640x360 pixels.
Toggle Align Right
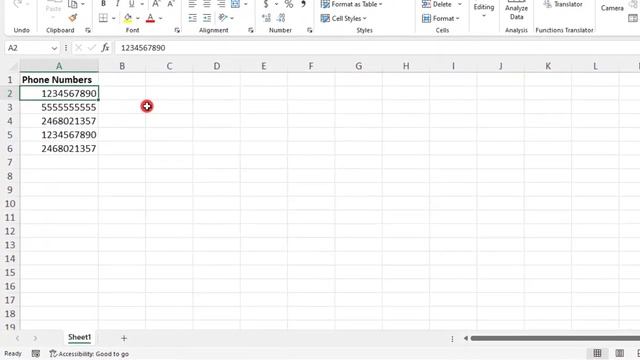[221, 4]
